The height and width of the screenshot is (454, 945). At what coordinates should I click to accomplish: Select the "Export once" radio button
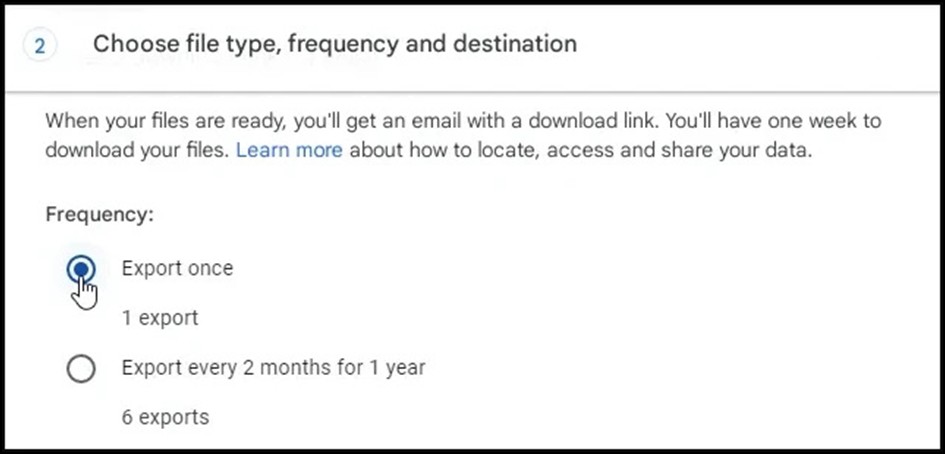click(81, 269)
